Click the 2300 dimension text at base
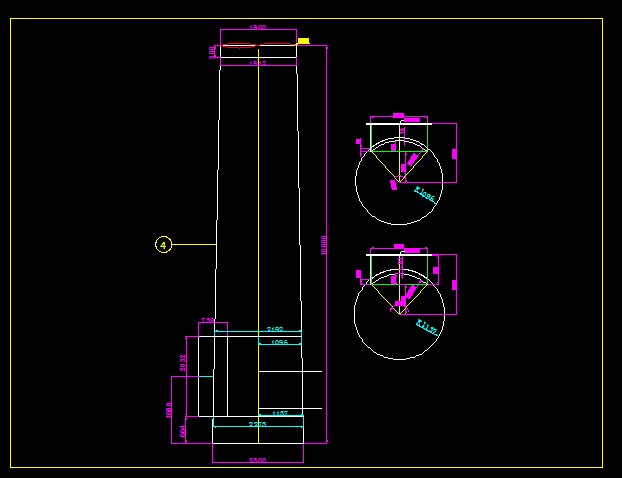This screenshot has width=622, height=478. pyautogui.click(x=257, y=461)
